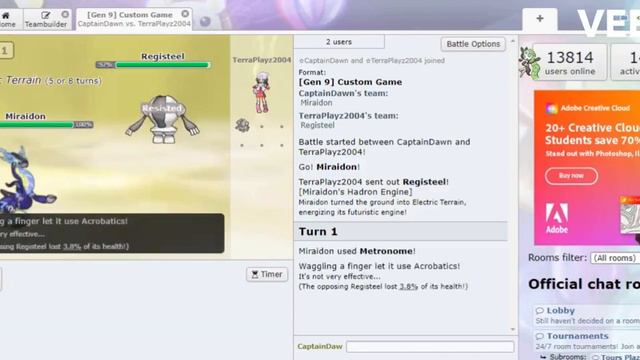Viewport: 640px width, 360px height.
Task: Open the Battle Options menu
Action: tap(473, 44)
